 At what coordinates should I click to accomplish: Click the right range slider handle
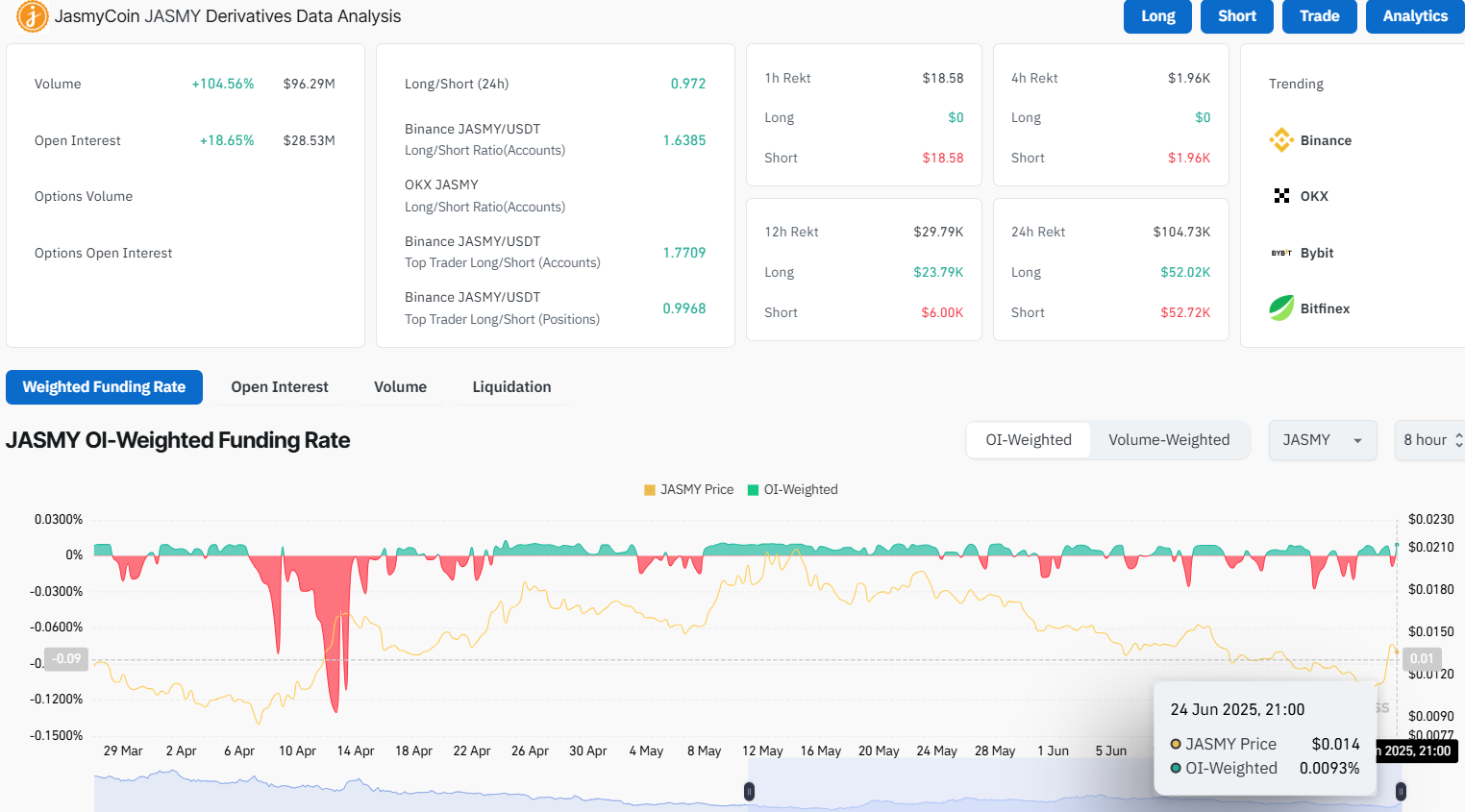pos(1401,791)
